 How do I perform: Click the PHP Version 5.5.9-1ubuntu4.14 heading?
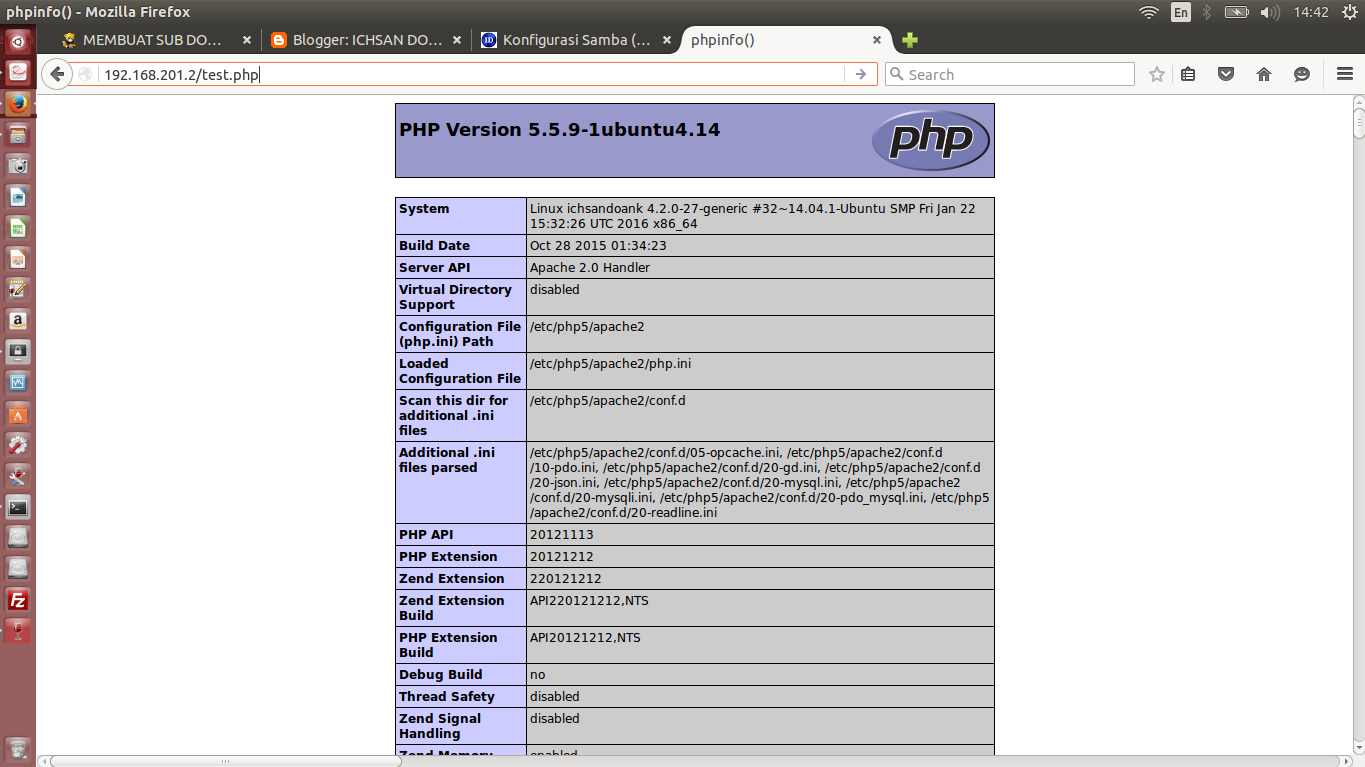[x=560, y=130]
